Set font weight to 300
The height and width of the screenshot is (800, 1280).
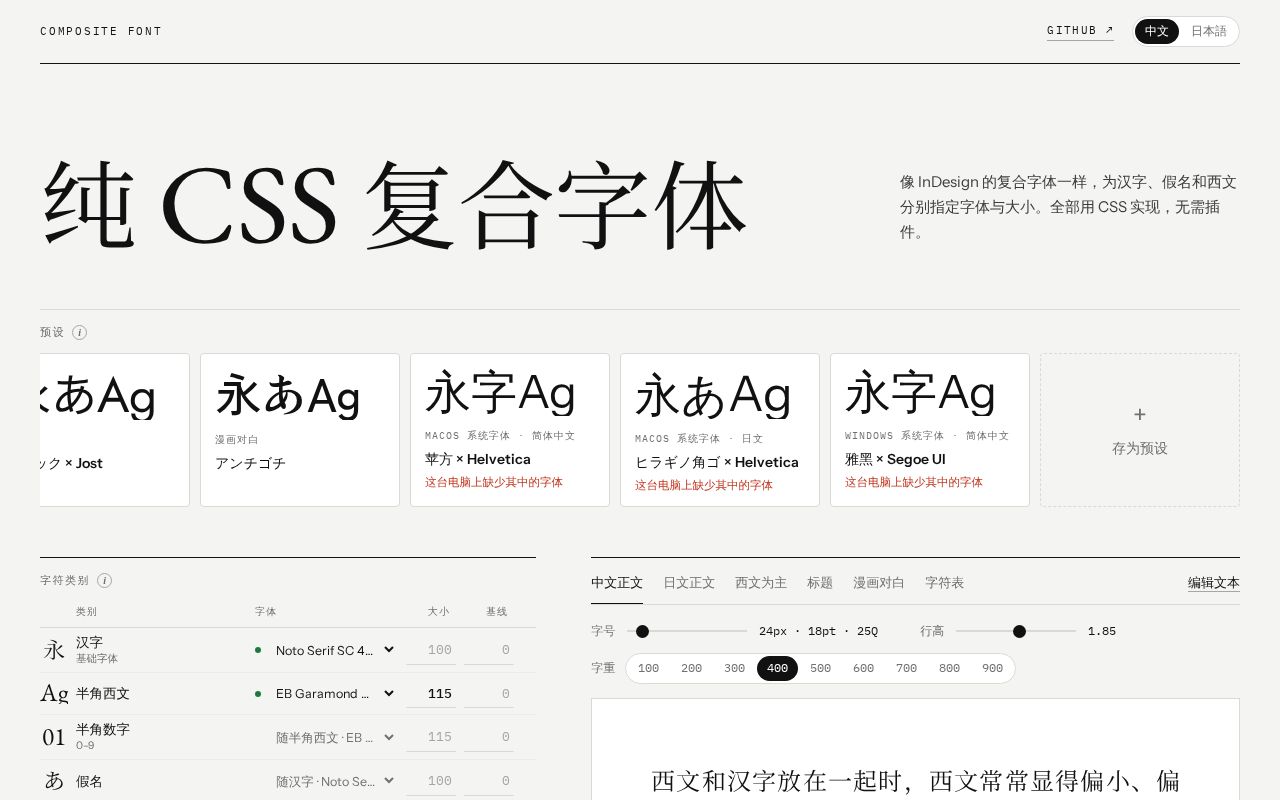tap(734, 668)
